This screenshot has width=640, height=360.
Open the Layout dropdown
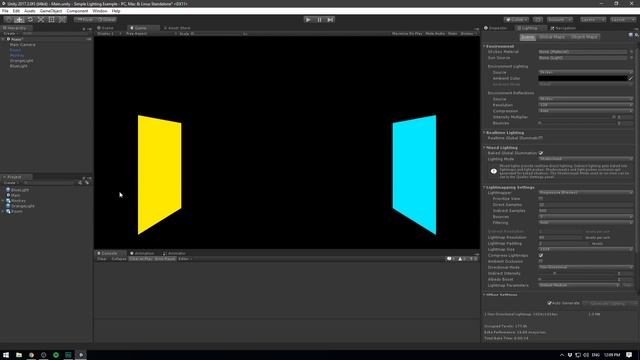622,20
